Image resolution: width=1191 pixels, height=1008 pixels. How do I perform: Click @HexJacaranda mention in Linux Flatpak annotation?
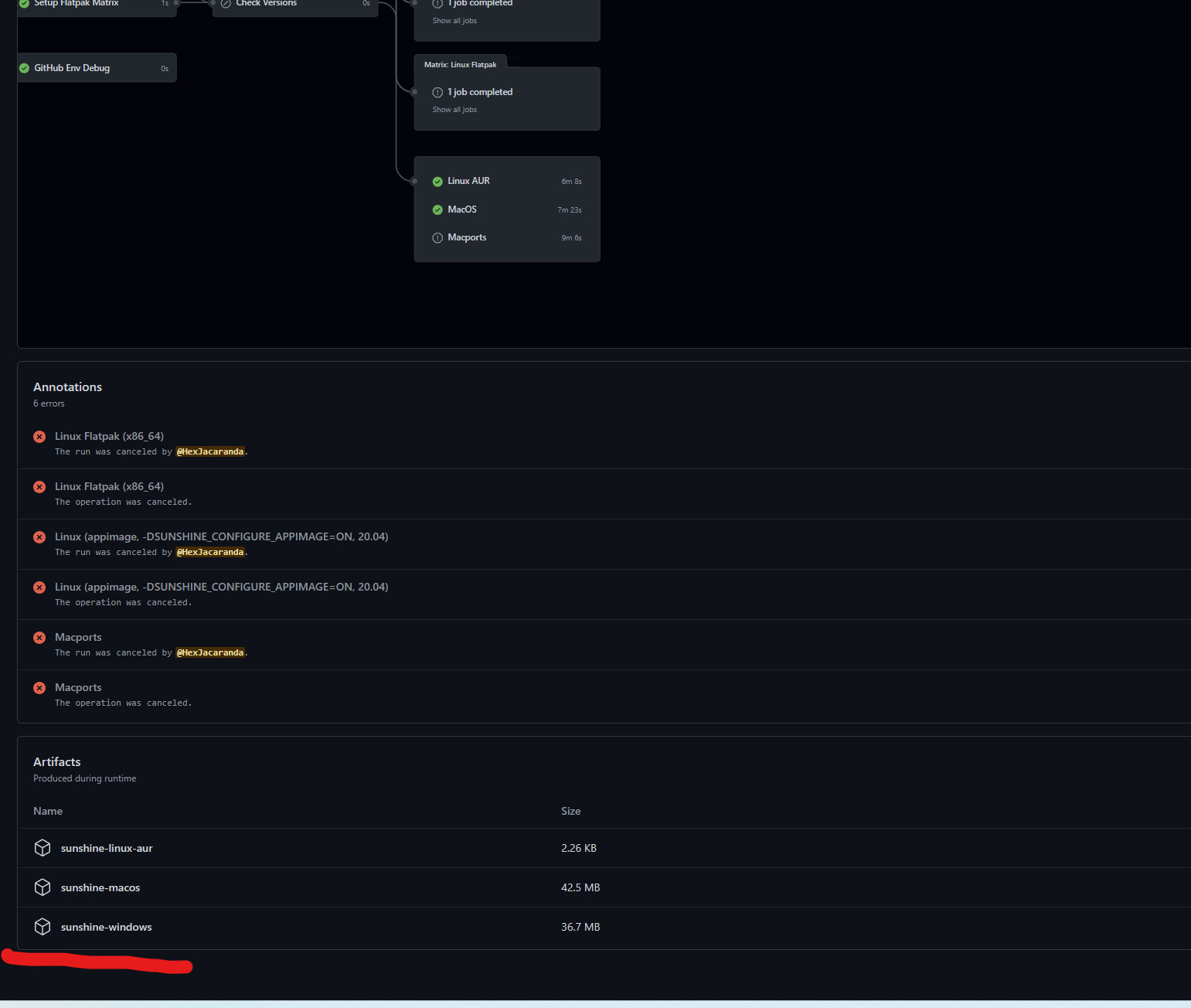210,451
